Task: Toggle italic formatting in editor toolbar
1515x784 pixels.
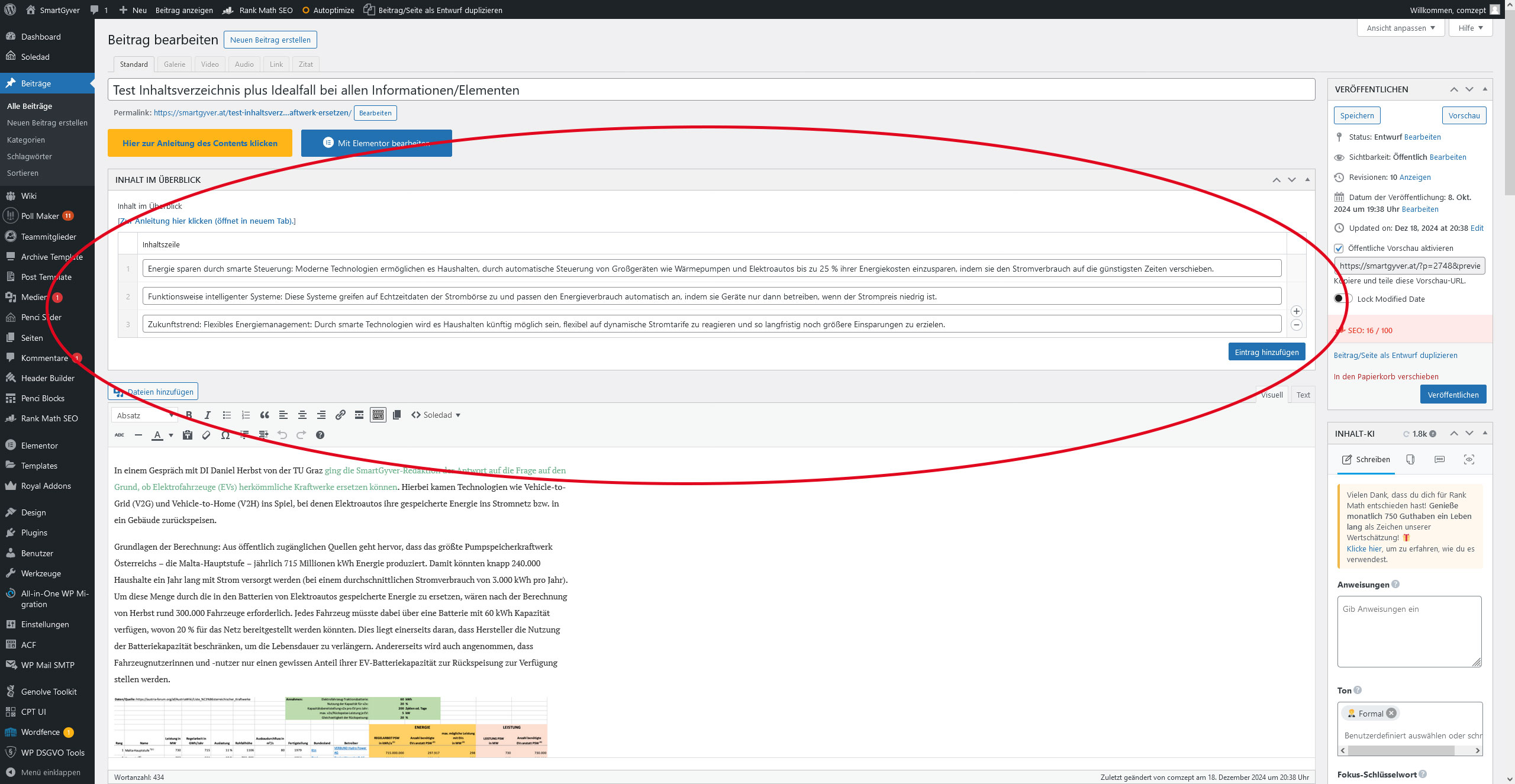Action: tap(207, 415)
